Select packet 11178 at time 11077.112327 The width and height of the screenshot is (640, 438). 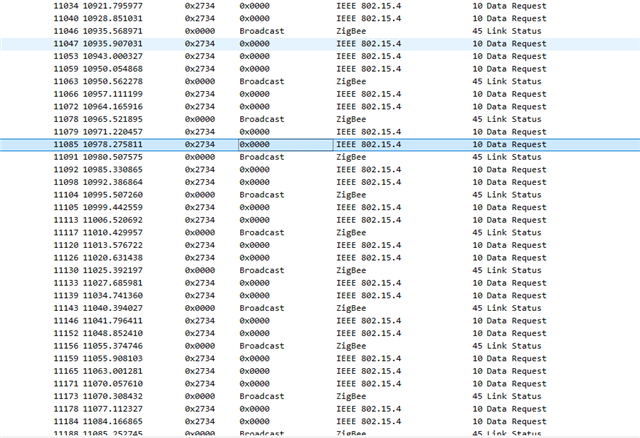(320, 409)
